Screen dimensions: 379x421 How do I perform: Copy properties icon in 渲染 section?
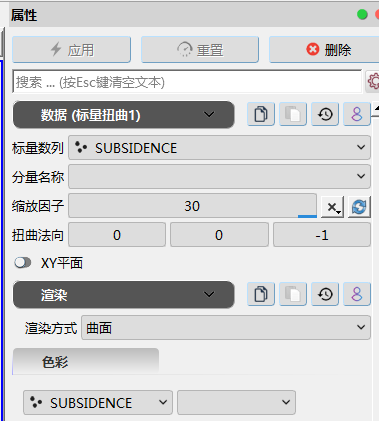tap(261, 294)
